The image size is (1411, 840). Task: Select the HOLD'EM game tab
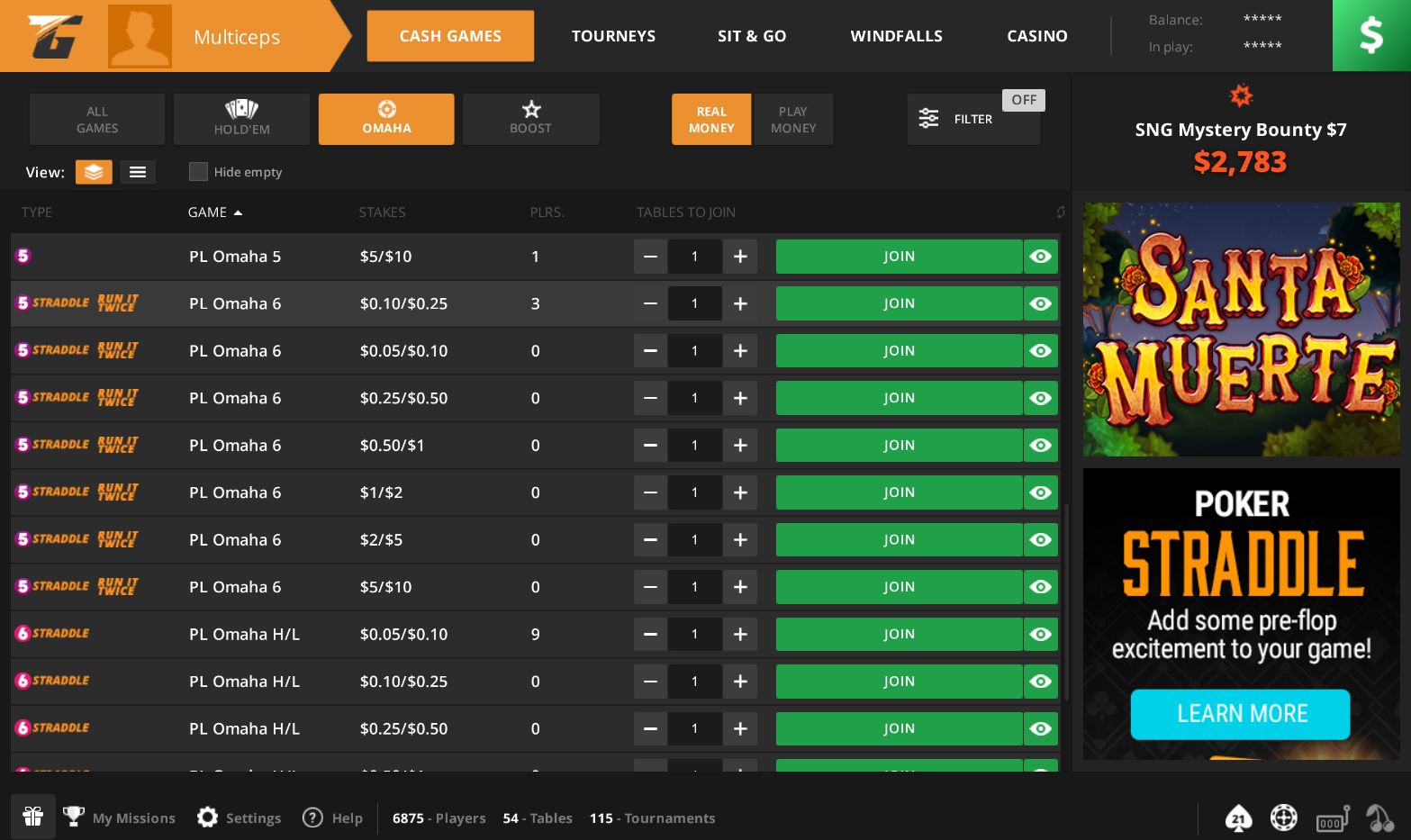(x=241, y=119)
